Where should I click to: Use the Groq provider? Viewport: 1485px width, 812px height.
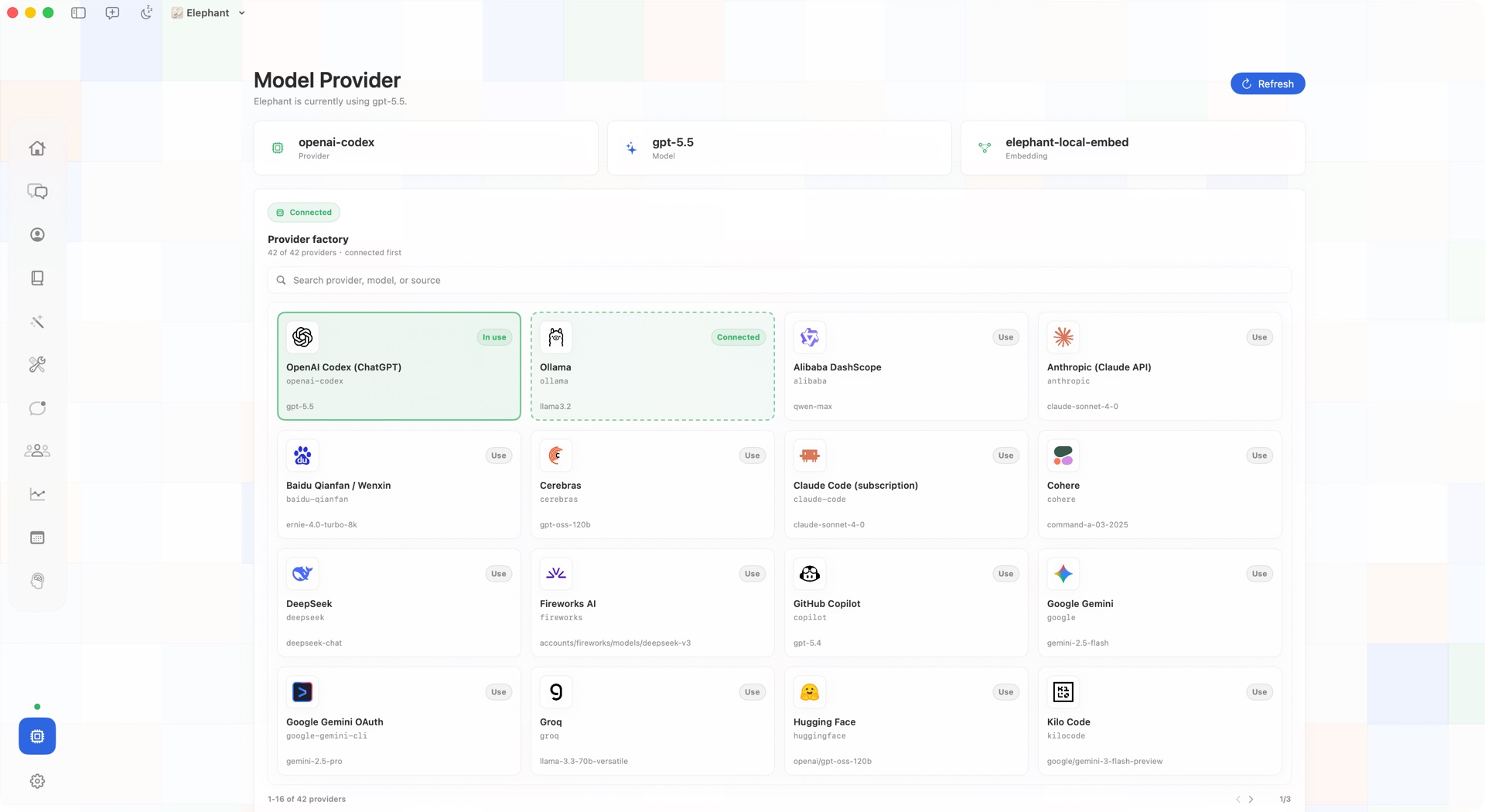point(752,692)
